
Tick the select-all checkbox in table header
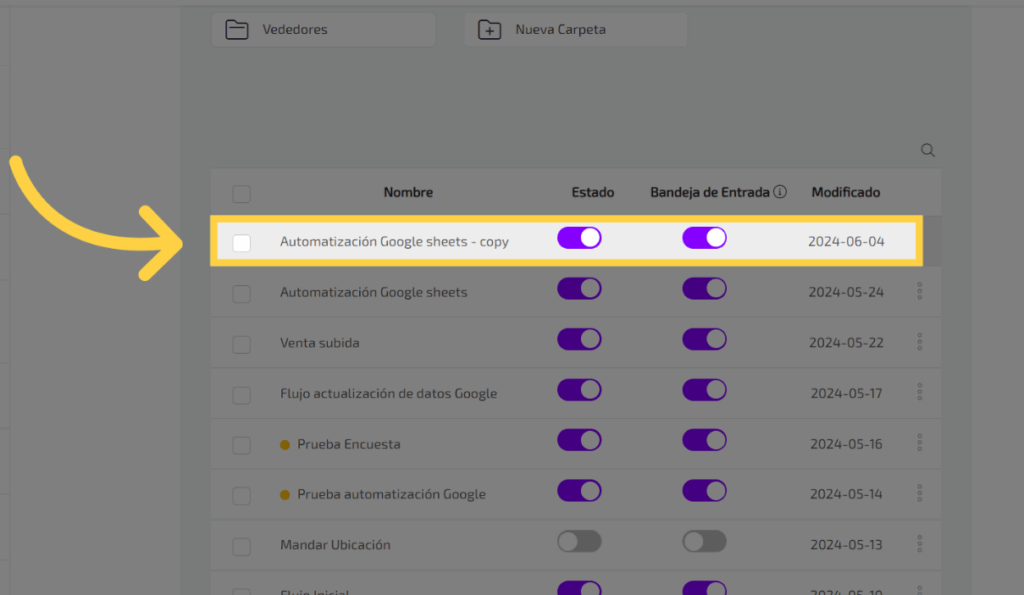(x=242, y=193)
